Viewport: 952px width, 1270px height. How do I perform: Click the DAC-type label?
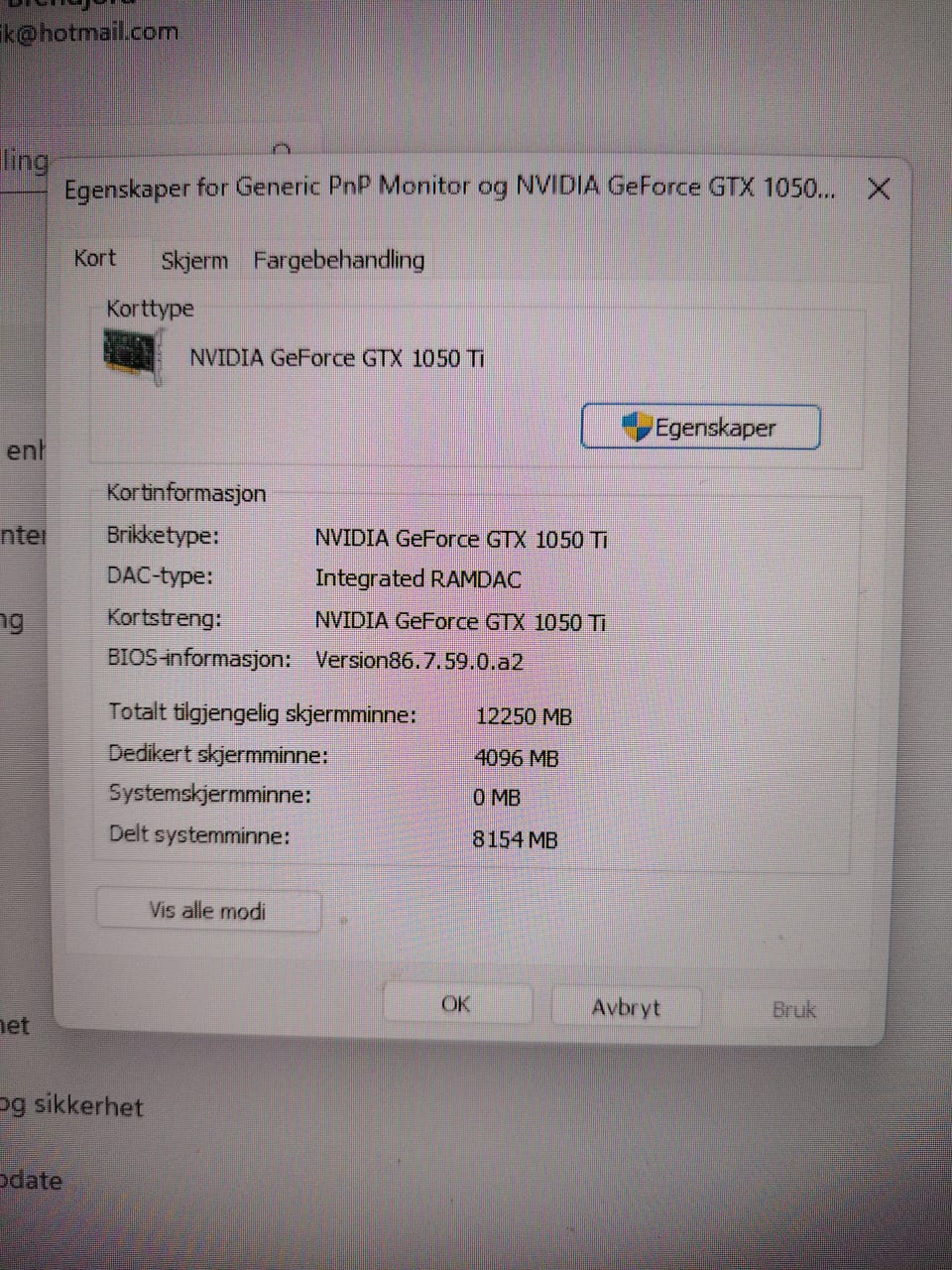pyautogui.click(x=160, y=576)
